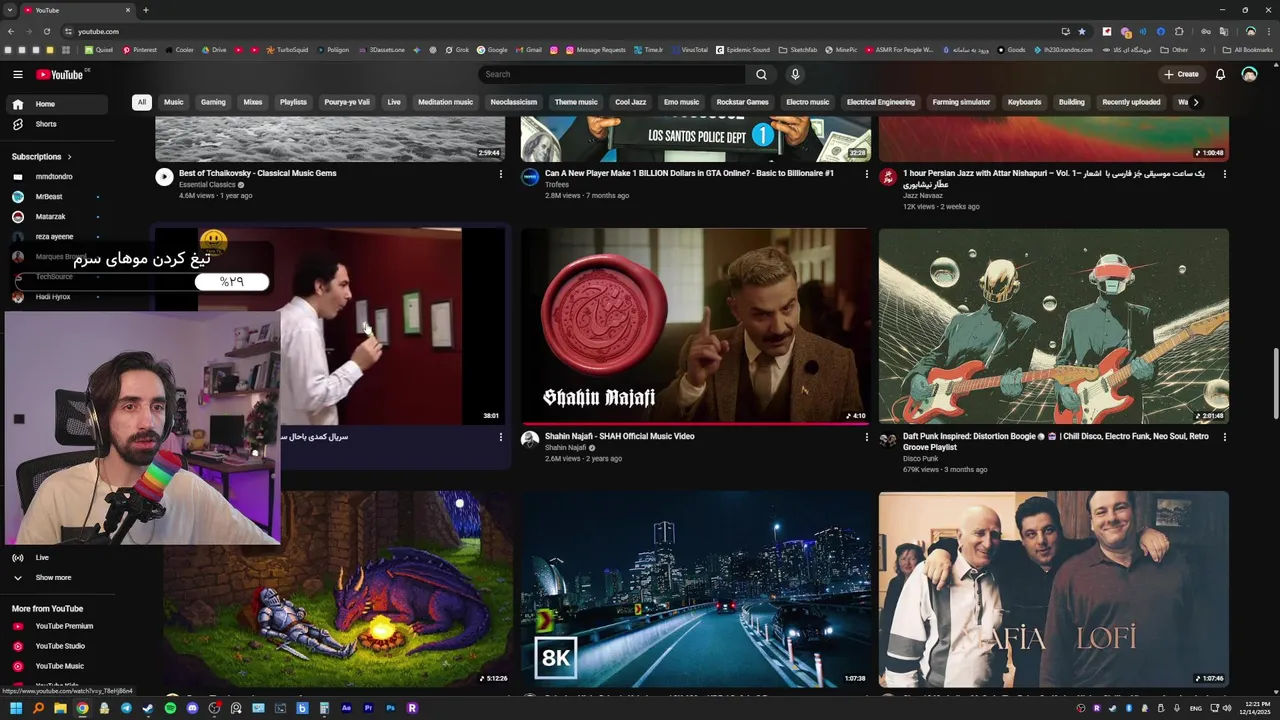Select the Recently uploaded chip
Image resolution: width=1280 pixels, height=720 pixels.
[x=1131, y=102]
